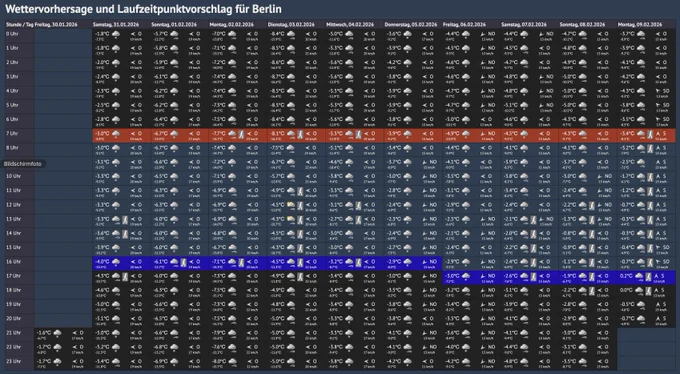Click the '0 Uhr' row label
This screenshot has height=374, width=680.
tap(12, 34)
